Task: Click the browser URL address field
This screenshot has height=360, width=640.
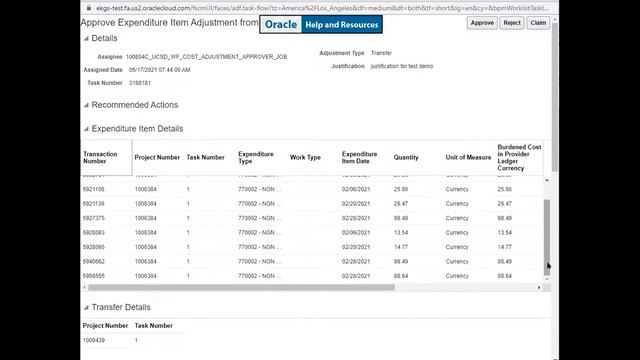Action: [322, 8]
